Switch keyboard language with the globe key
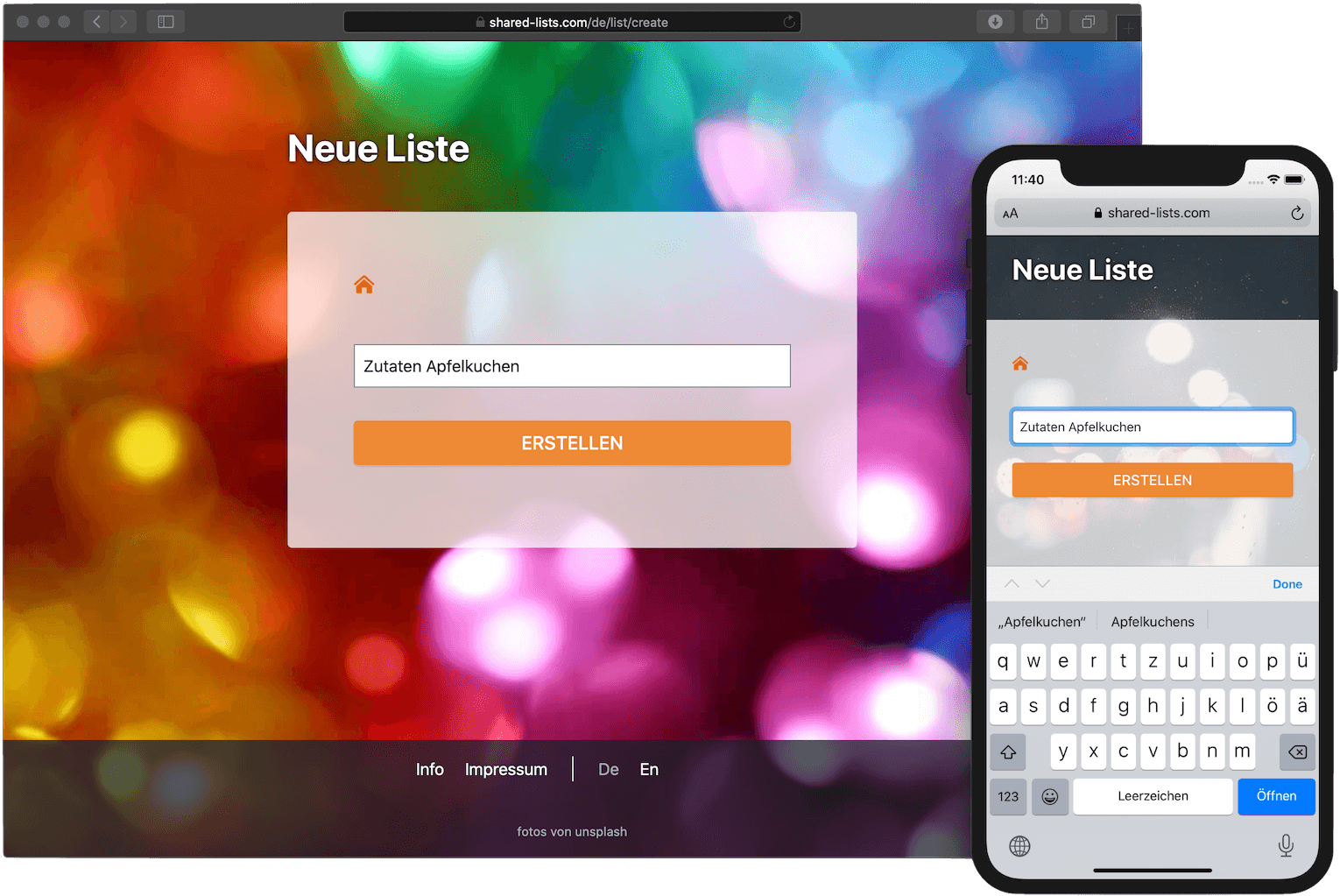The width and height of the screenshot is (1340, 896). point(1019,845)
